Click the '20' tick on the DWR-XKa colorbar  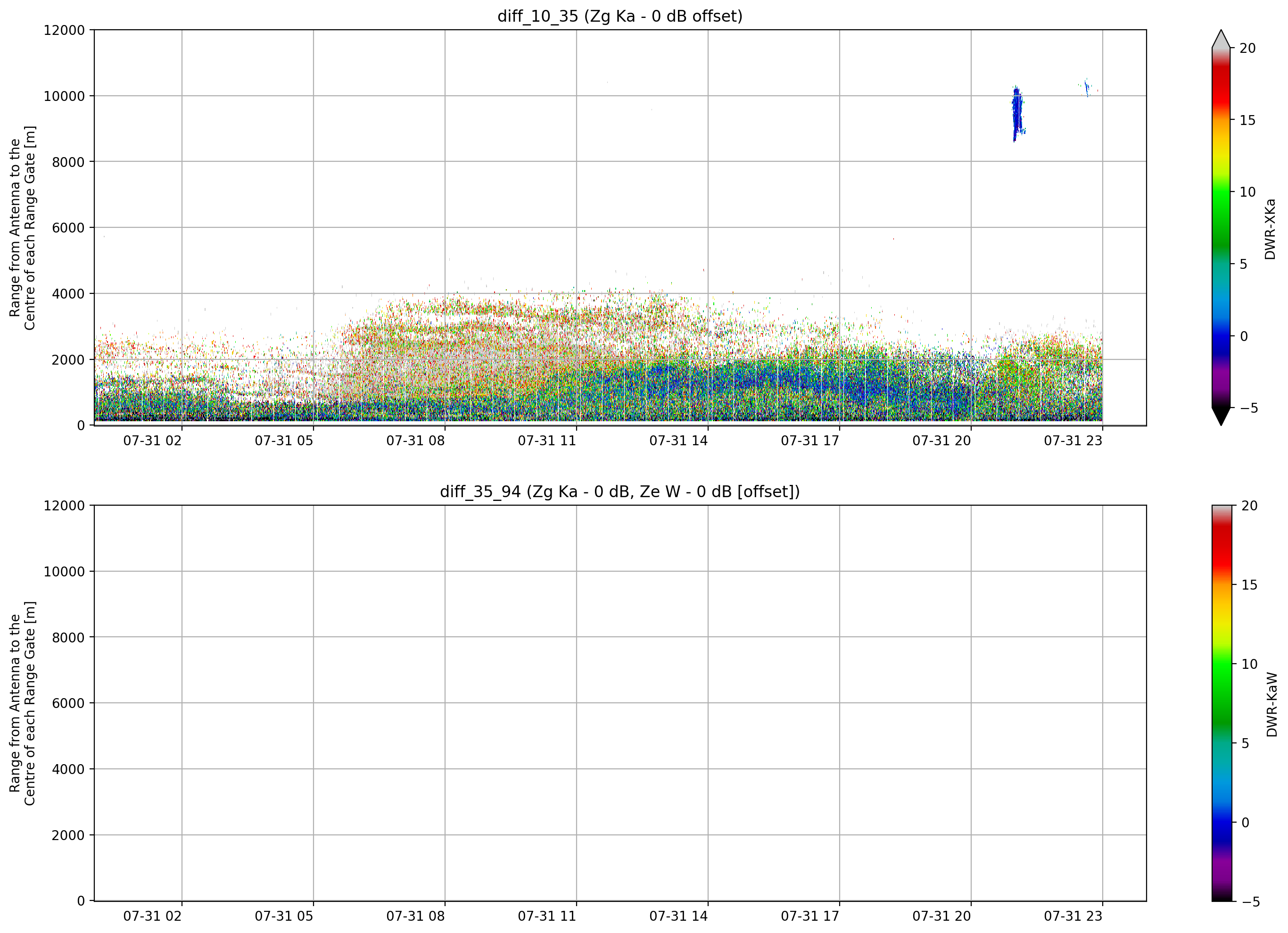click(x=1247, y=48)
